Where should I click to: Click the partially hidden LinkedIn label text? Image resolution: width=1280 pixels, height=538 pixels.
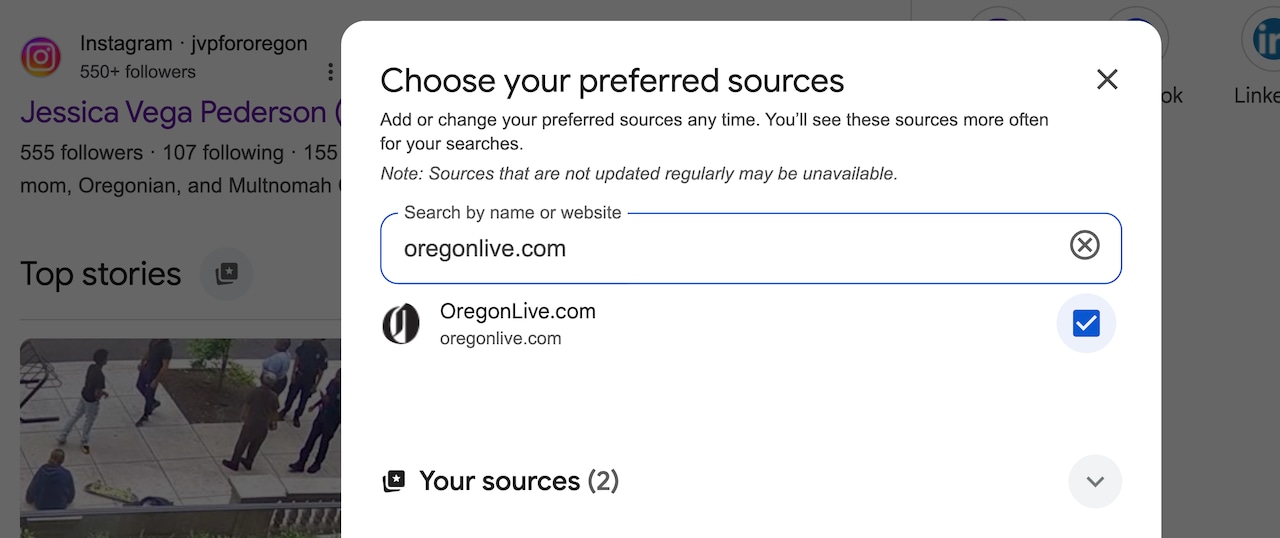coord(1256,96)
